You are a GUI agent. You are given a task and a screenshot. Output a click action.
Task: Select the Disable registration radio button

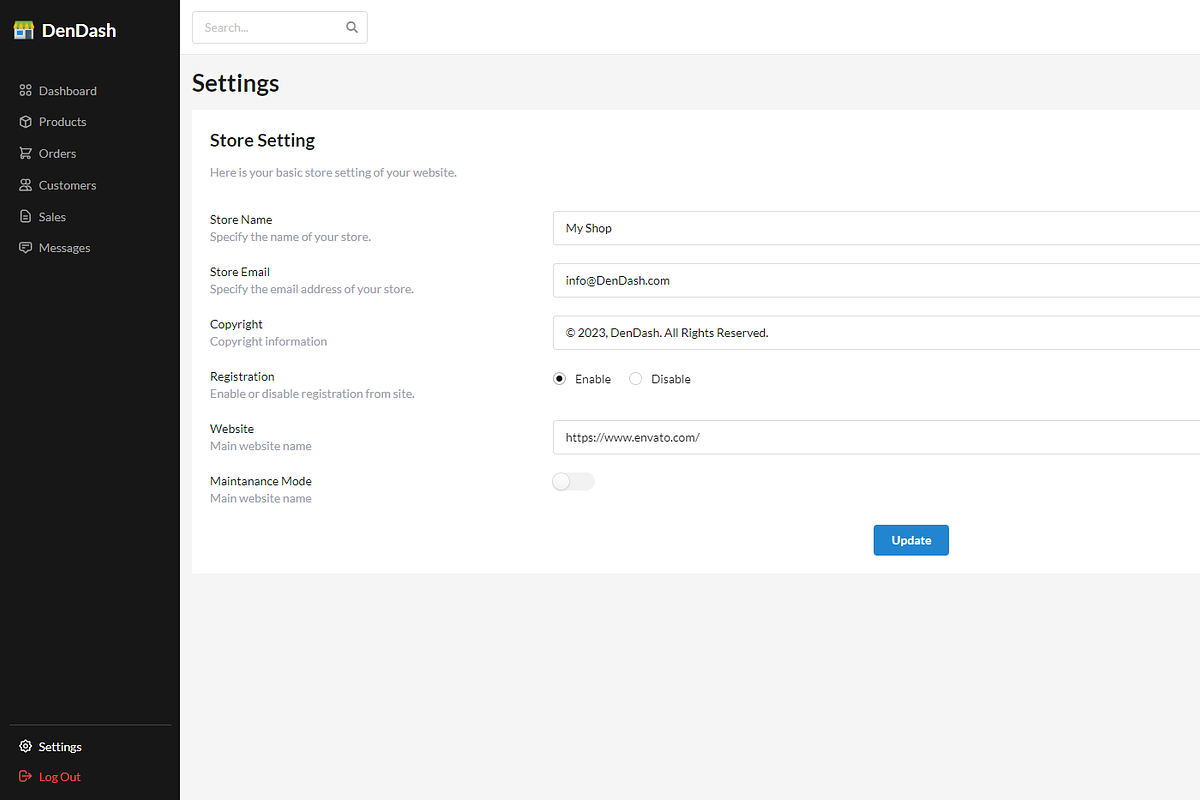(636, 379)
